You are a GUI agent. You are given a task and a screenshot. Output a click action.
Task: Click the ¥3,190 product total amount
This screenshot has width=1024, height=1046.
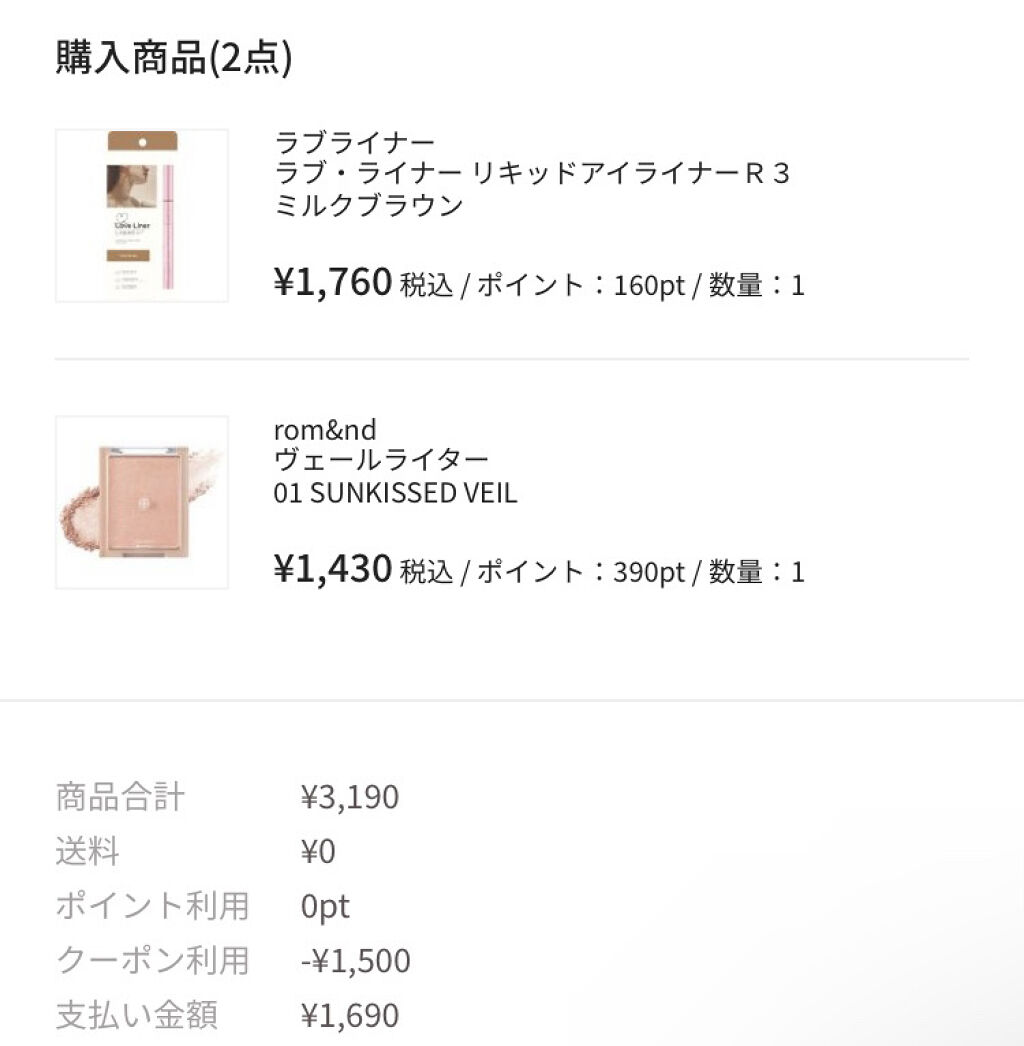[x=349, y=797]
